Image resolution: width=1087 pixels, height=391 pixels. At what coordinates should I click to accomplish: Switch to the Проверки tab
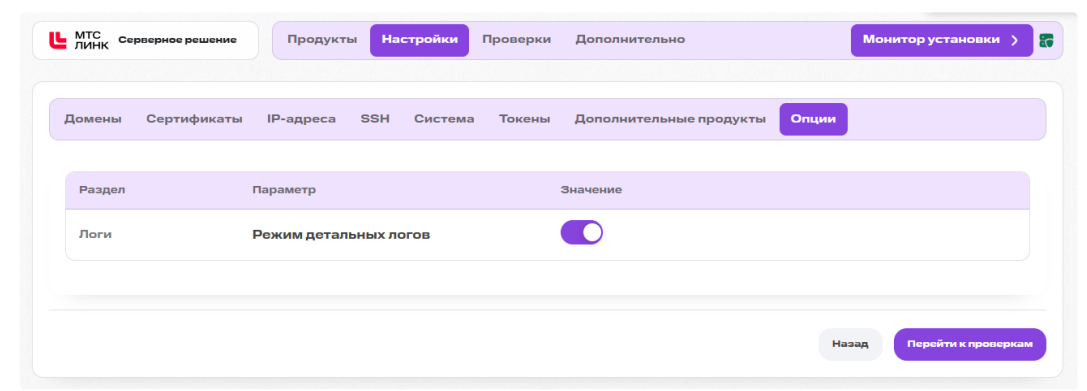(x=516, y=40)
